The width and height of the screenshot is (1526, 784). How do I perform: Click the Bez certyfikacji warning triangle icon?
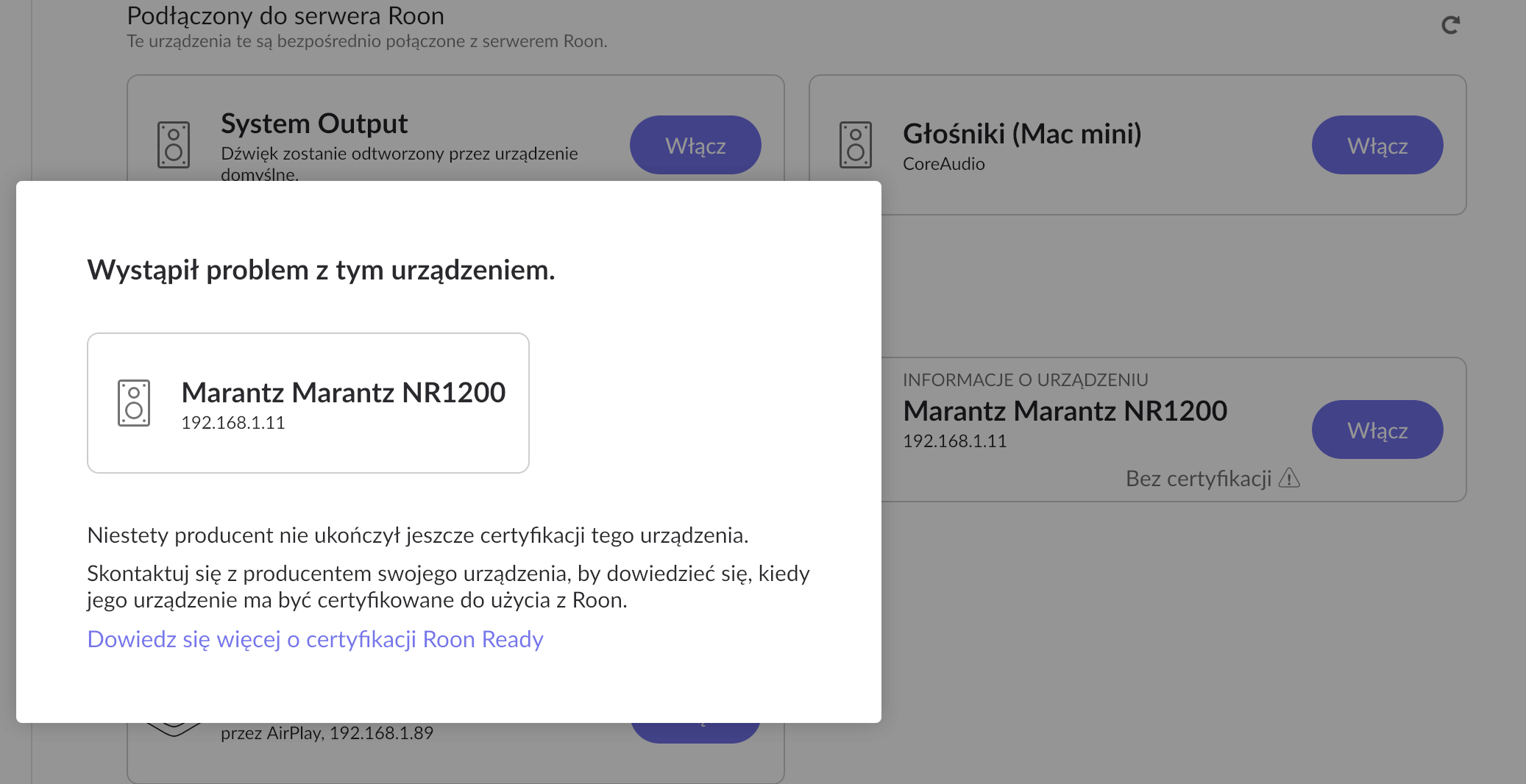[1289, 479]
